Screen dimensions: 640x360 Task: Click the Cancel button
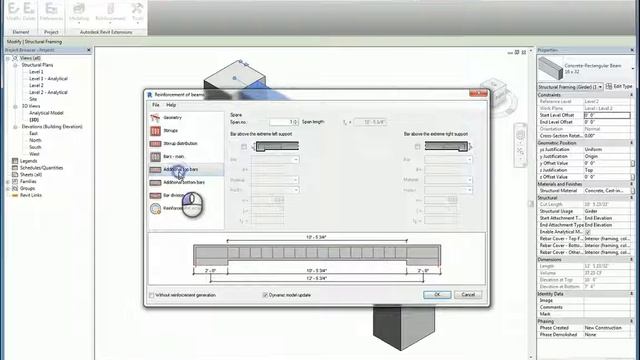468,295
